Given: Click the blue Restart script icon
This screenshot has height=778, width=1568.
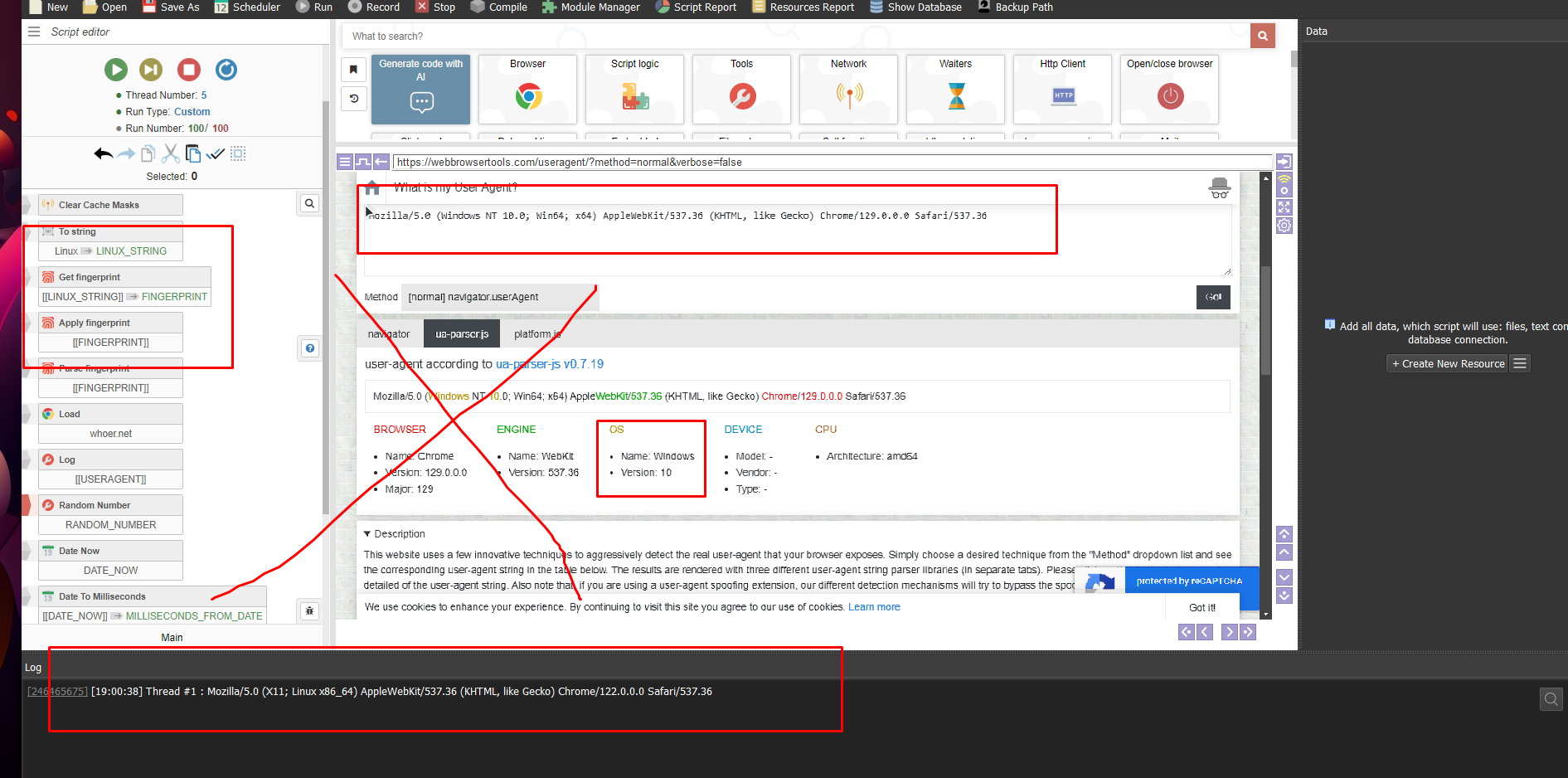Looking at the screenshot, I should 226,70.
